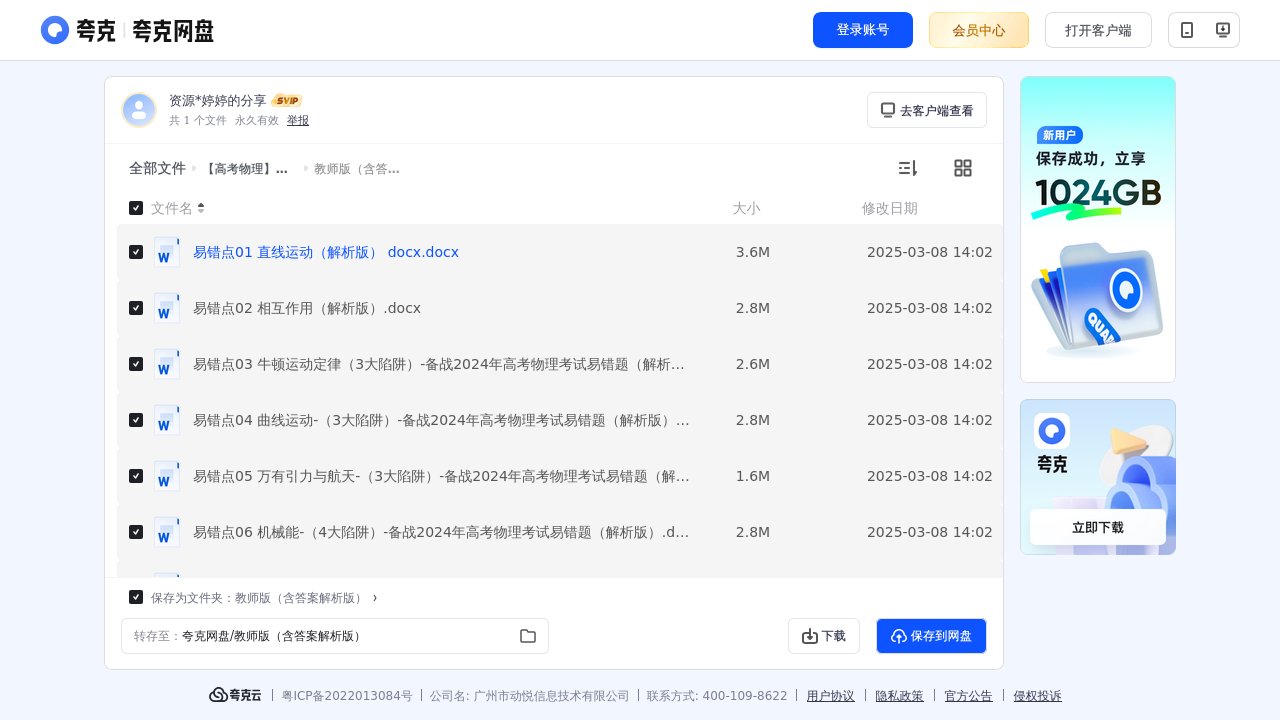The width and height of the screenshot is (1280, 720).
Task: Click Word icon of 易错点04 曲线运动 file
Action: click(167, 420)
